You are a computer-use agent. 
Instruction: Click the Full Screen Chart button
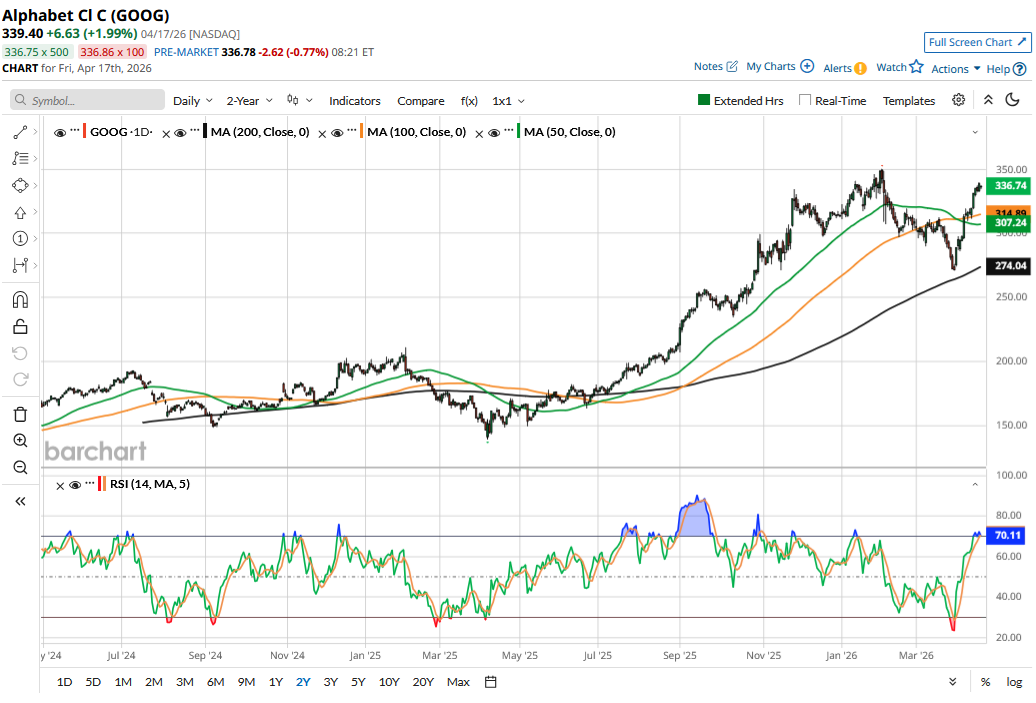coord(975,42)
